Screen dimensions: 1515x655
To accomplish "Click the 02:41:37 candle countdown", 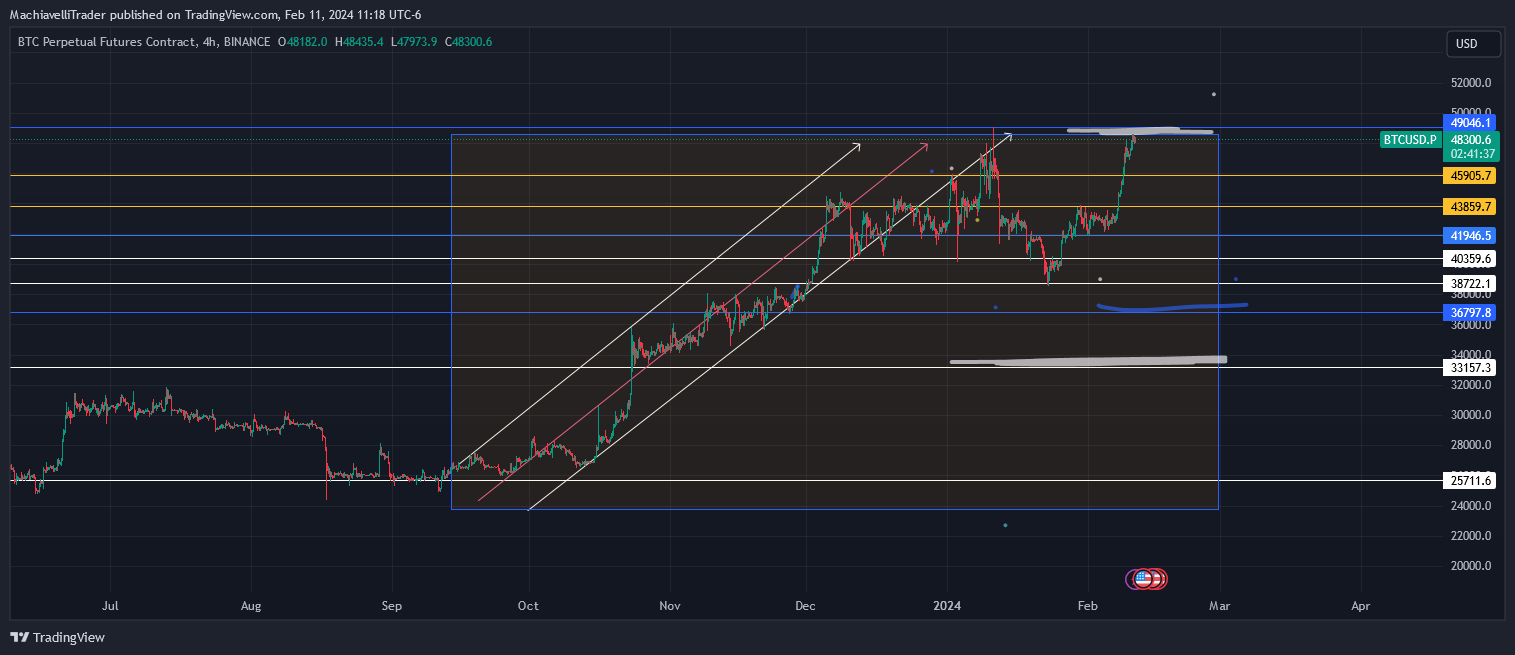I will point(1471,154).
